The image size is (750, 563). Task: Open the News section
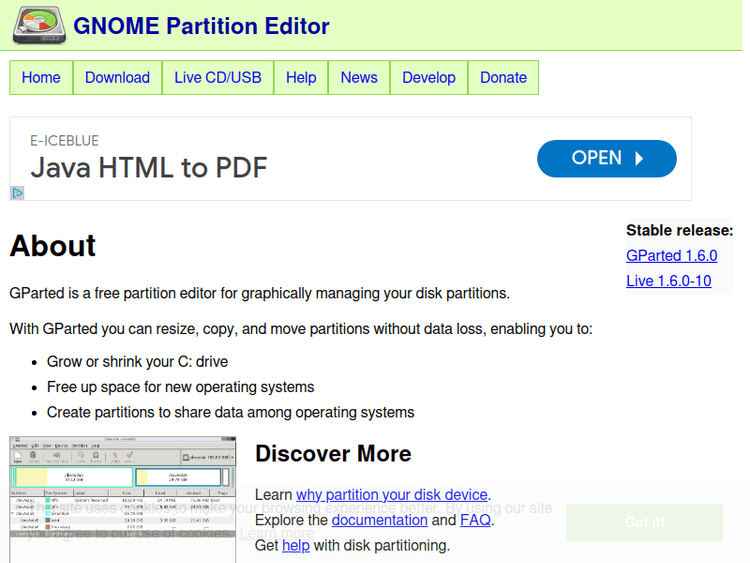pos(359,78)
